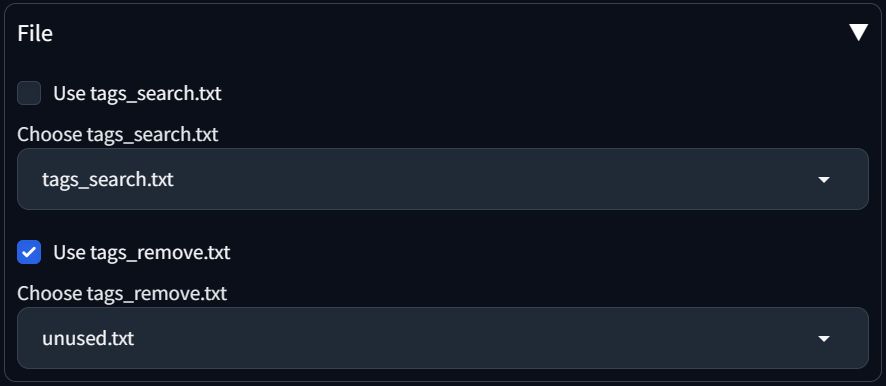The width and height of the screenshot is (886, 386).
Task: Collapse the File section with the triangle icon
Action: click(x=858, y=32)
